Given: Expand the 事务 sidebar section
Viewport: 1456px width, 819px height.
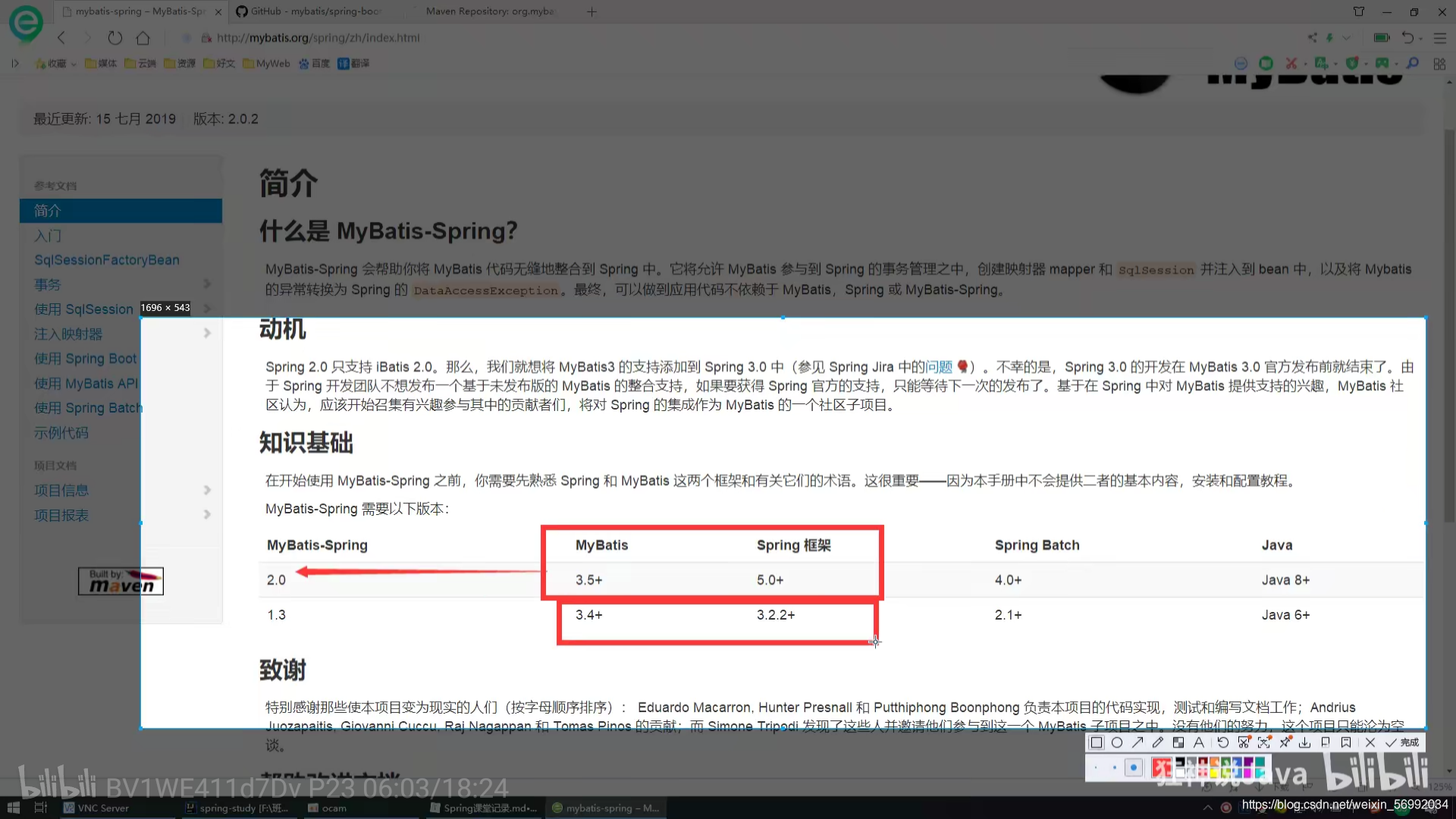Looking at the screenshot, I should coord(207,284).
